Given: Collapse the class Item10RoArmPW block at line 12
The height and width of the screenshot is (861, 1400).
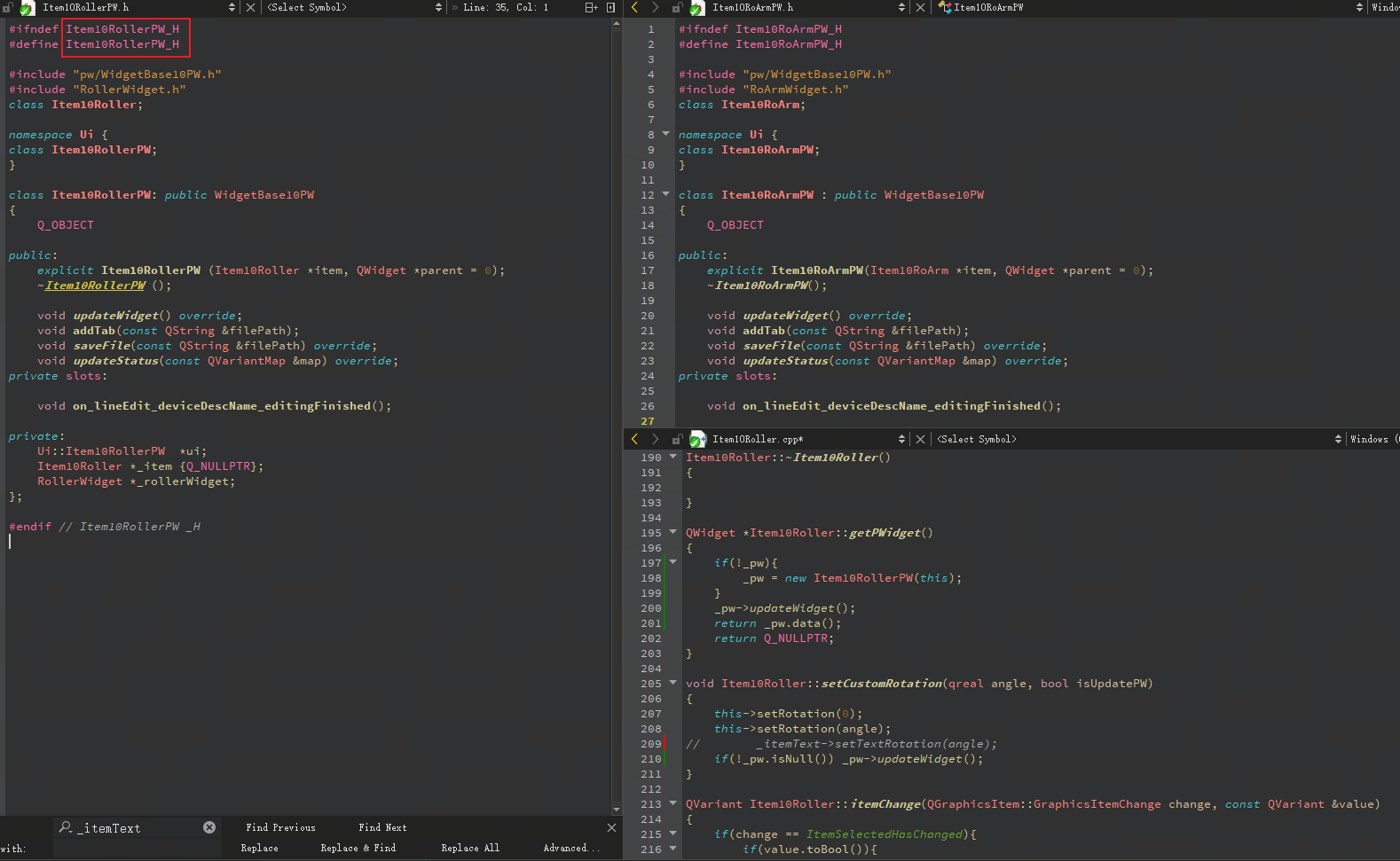Looking at the screenshot, I should point(666,194).
